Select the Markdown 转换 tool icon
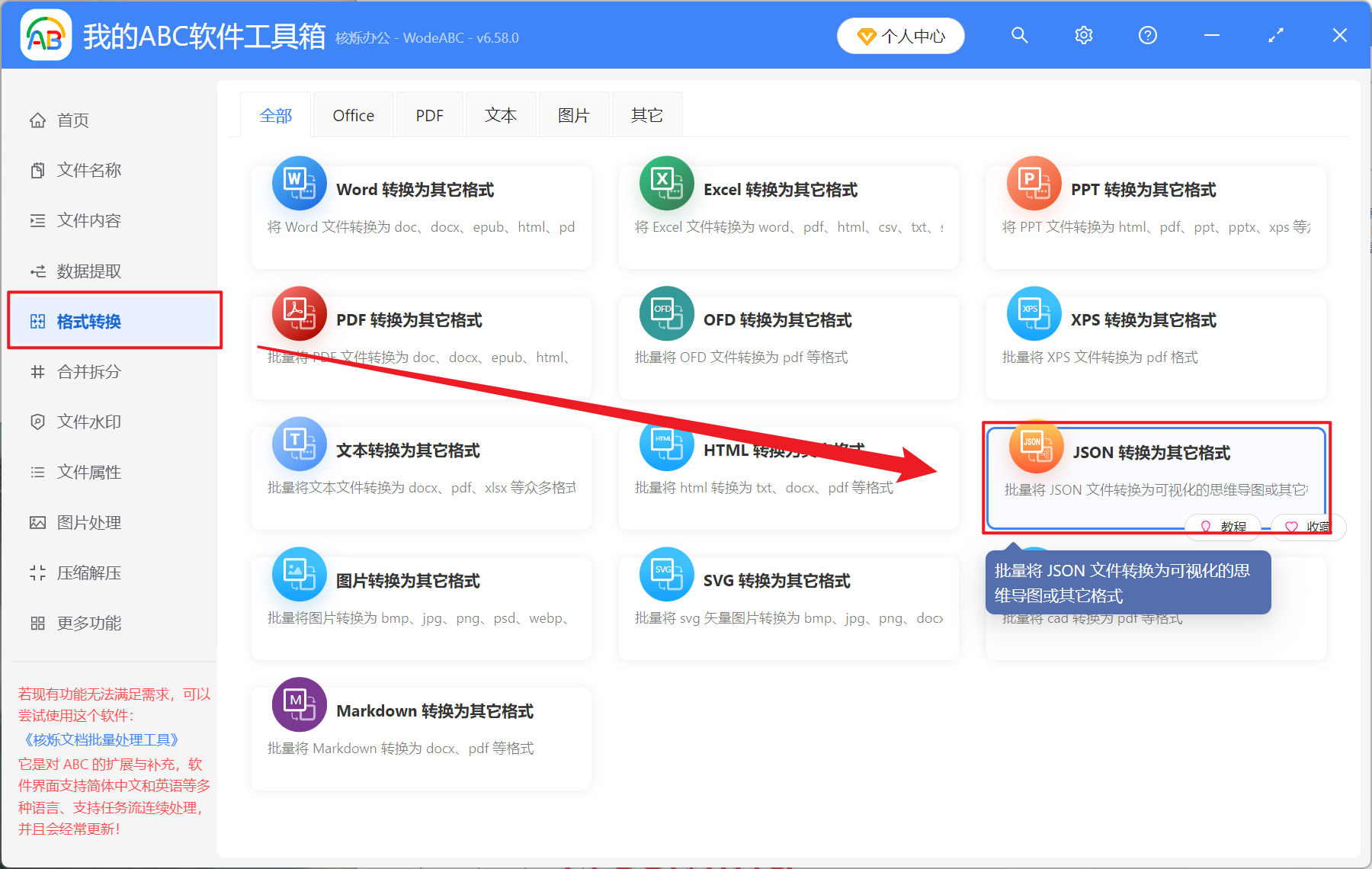Viewport: 1372px width, 869px height. coord(299,704)
